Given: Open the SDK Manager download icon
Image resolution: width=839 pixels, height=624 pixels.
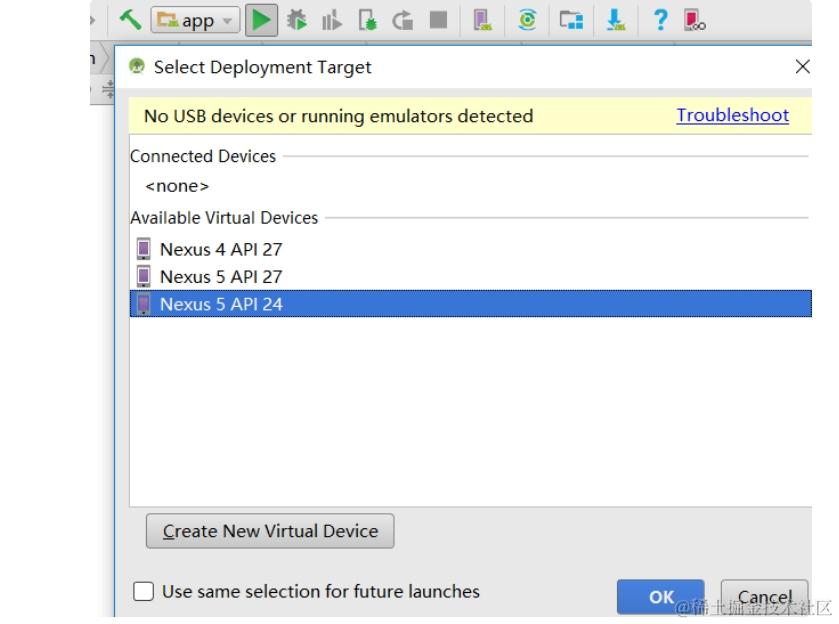Looking at the screenshot, I should [x=616, y=20].
